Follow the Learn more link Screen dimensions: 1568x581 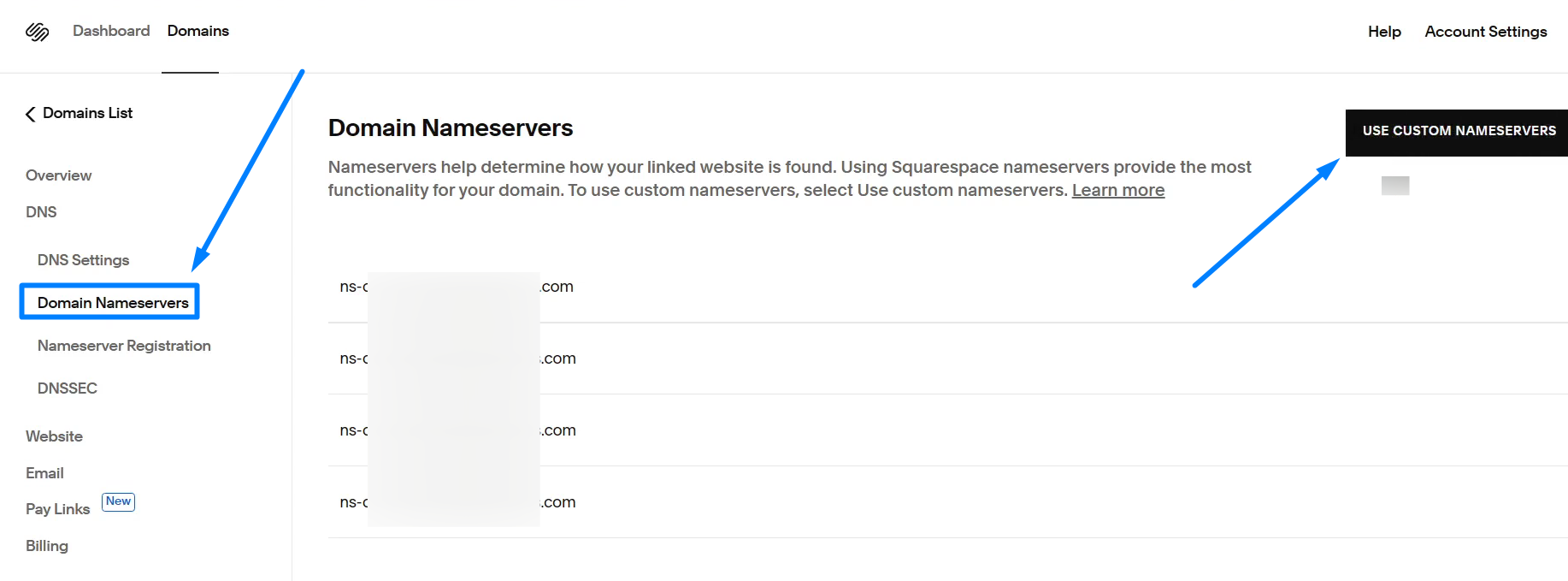(x=1118, y=190)
